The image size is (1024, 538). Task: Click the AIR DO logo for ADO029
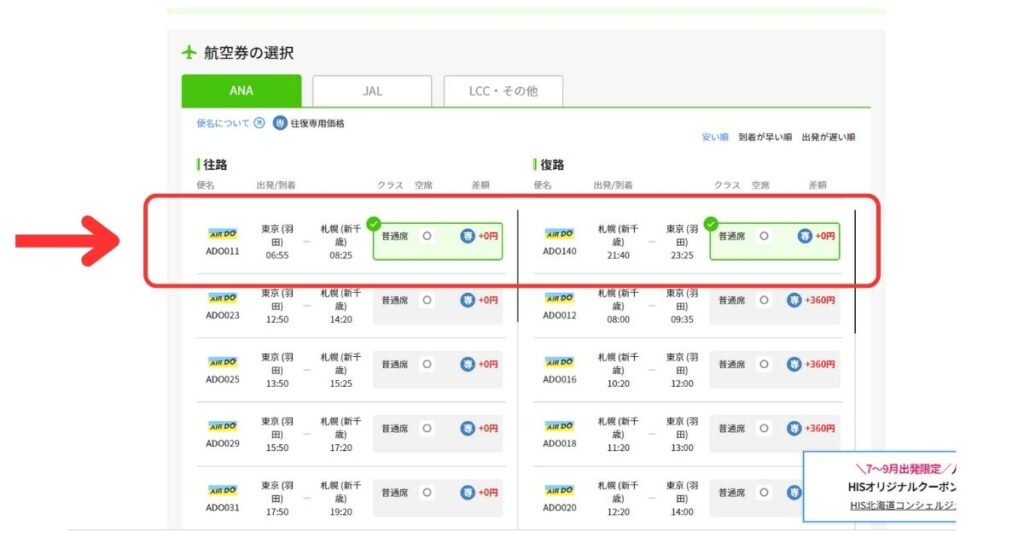point(223,426)
